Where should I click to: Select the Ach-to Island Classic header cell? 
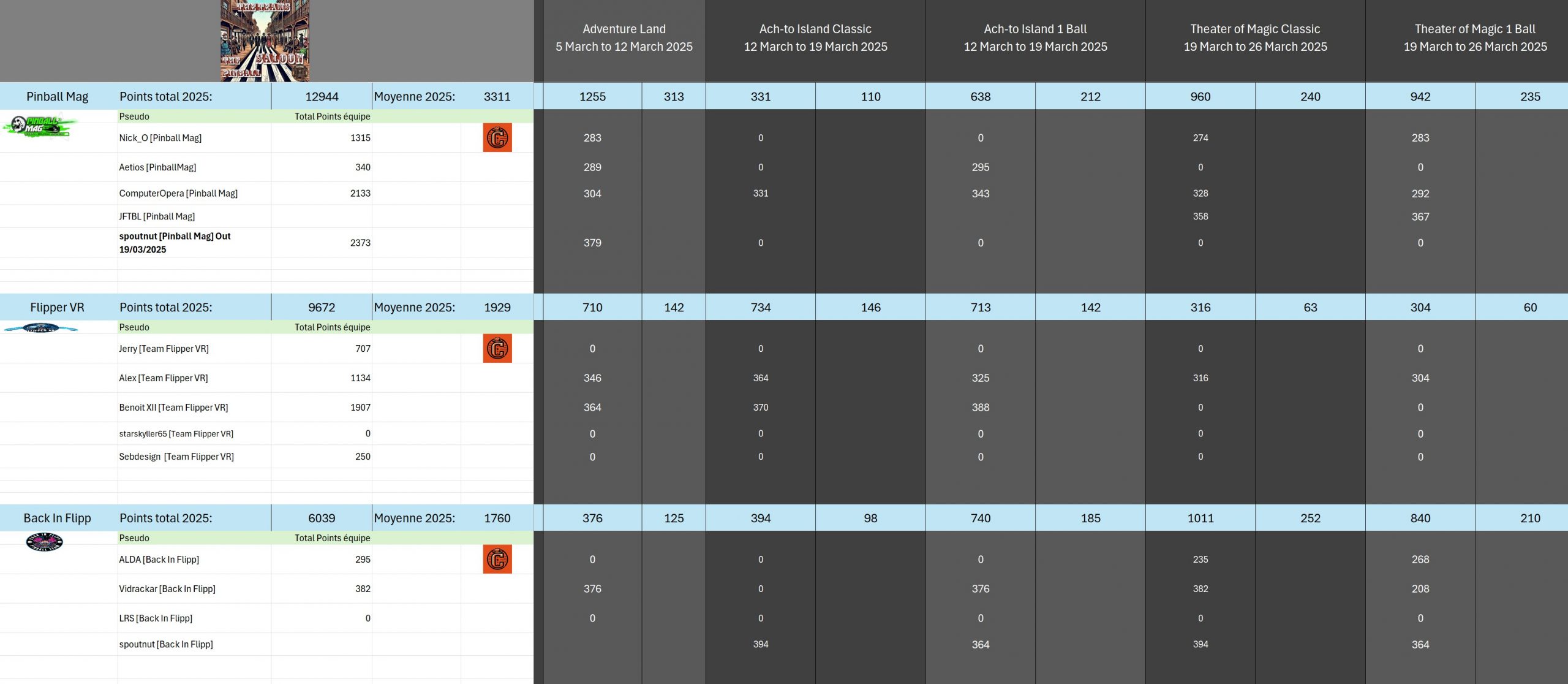click(x=815, y=38)
